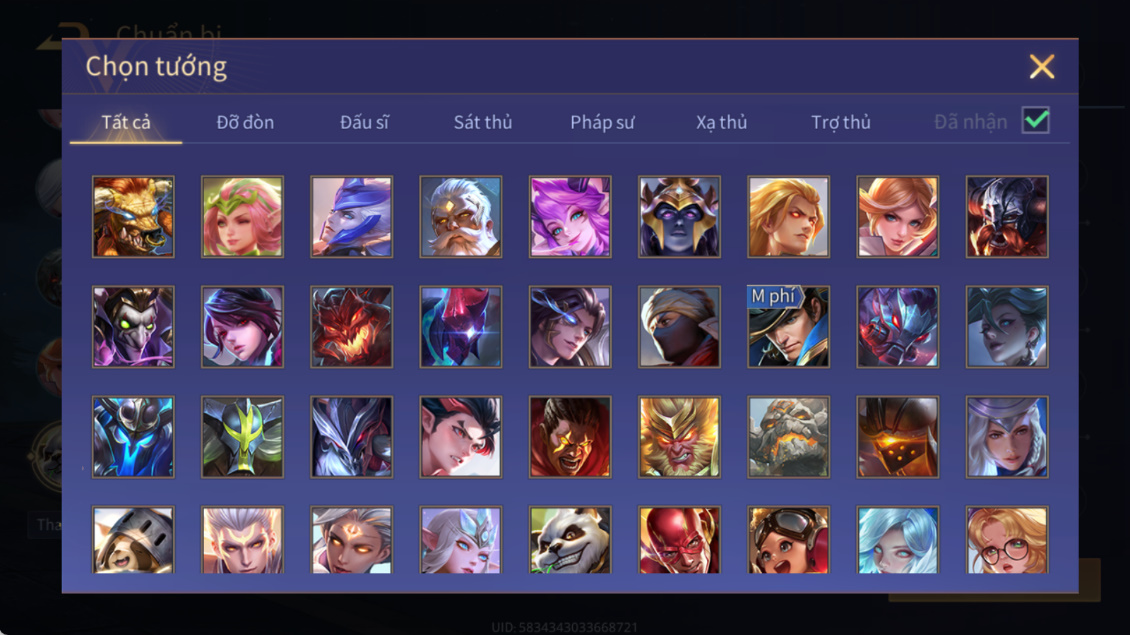Select the red demon face hero
The width and height of the screenshot is (1130, 635).
[352, 327]
